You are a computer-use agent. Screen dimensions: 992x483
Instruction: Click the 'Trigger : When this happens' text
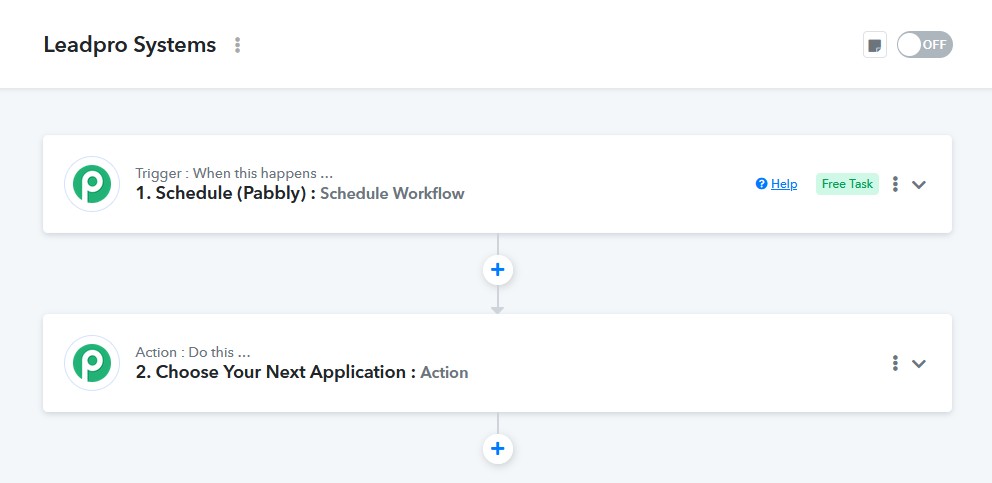click(x=234, y=173)
